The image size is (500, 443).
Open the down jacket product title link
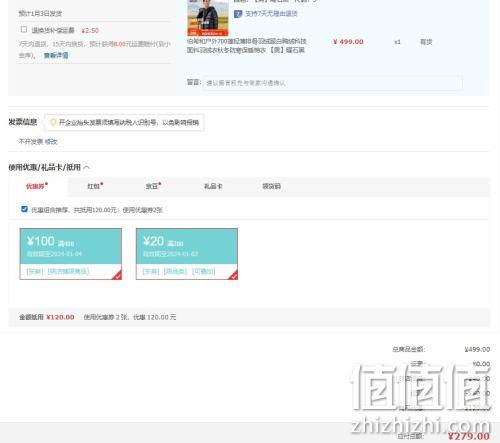click(x=246, y=46)
